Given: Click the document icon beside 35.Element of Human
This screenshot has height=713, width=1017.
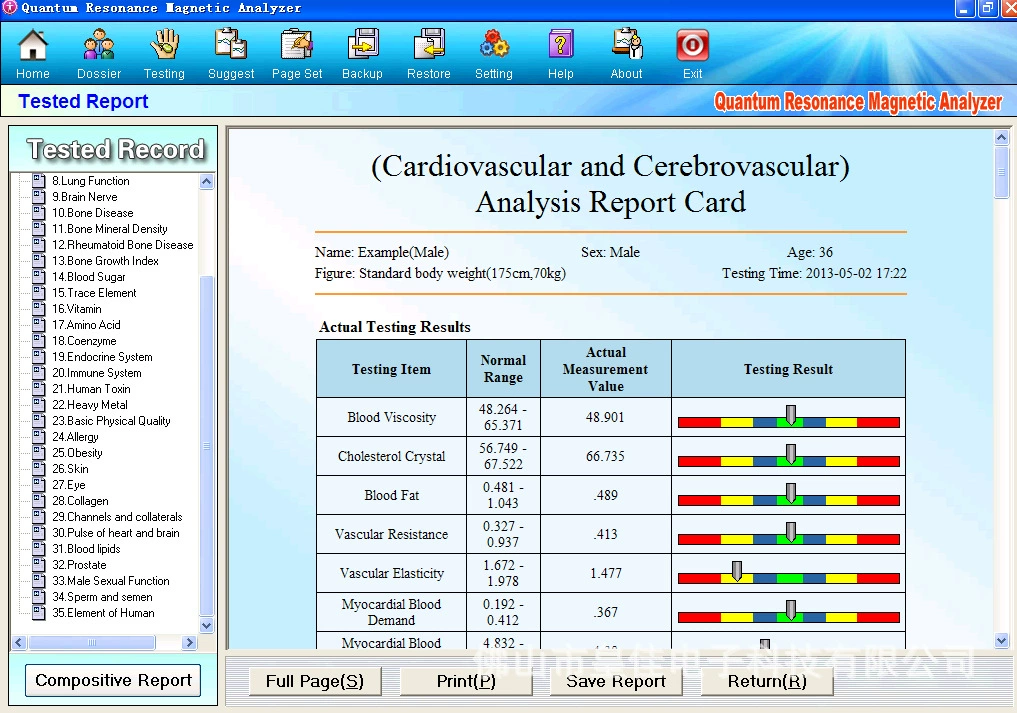Looking at the screenshot, I should coord(39,612).
